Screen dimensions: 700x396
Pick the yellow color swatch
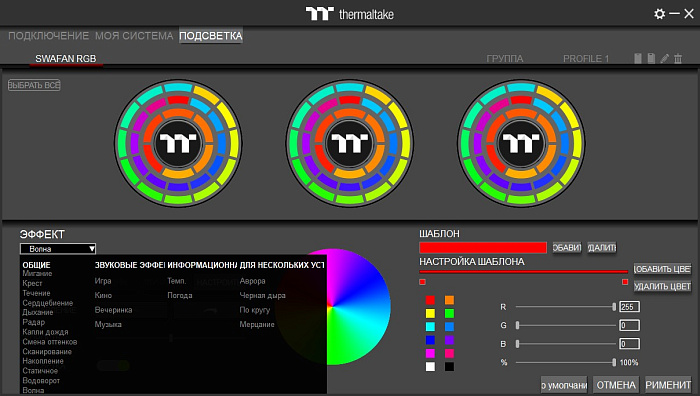click(430, 313)
